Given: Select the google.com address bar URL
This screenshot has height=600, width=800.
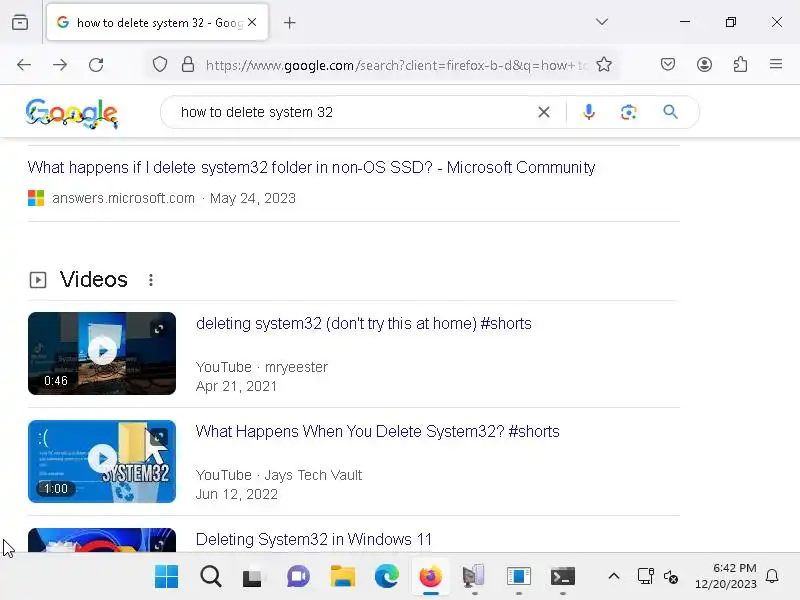Looking at the screenshot, I should pyautogui.click(x=396, y=65).
